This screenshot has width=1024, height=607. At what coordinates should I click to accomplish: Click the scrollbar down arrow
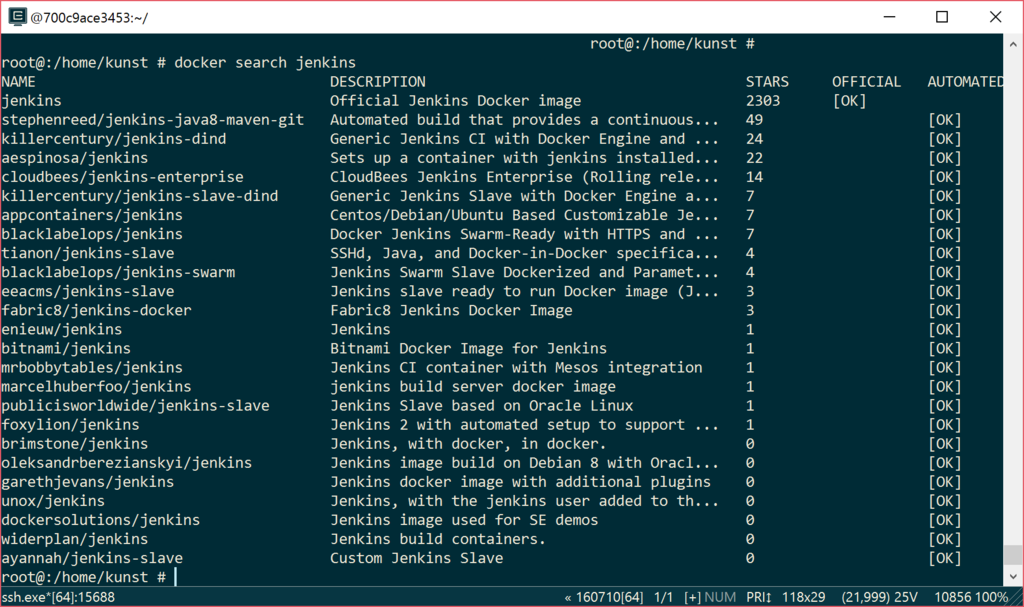coord(1013,576)
